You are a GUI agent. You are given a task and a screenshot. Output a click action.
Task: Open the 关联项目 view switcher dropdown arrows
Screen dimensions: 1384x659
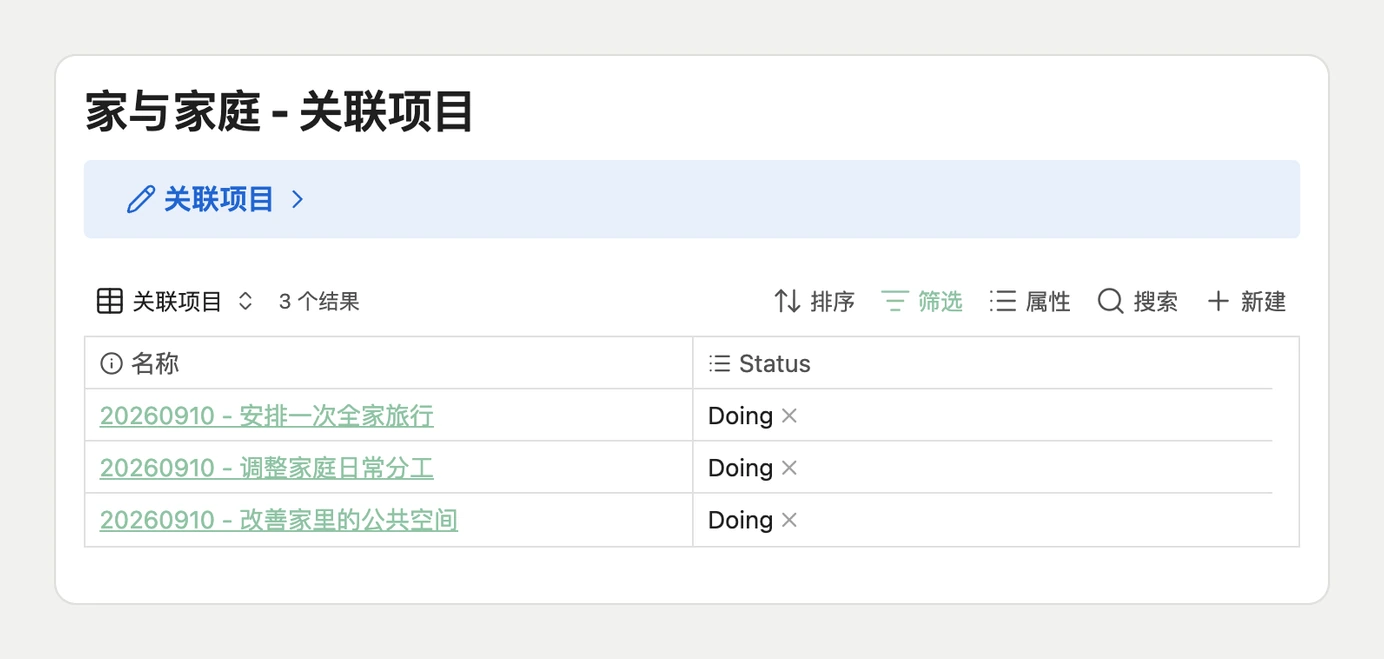click(x=245, y=301)
